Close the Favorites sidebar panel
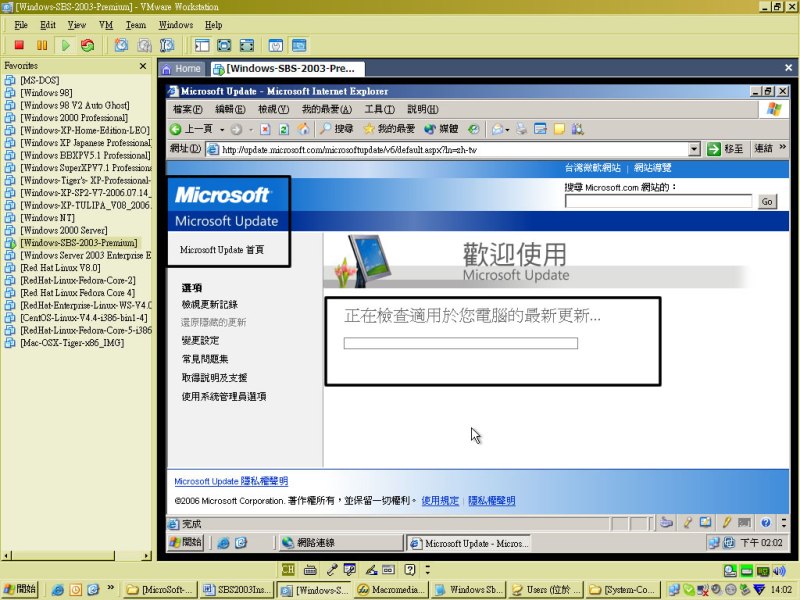The image size is (800, 600). [x=143, y=66]
